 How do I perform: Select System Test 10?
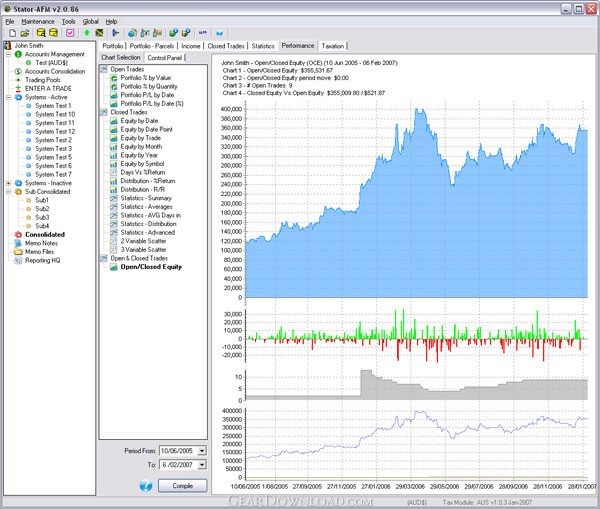(x=55, y=114)
